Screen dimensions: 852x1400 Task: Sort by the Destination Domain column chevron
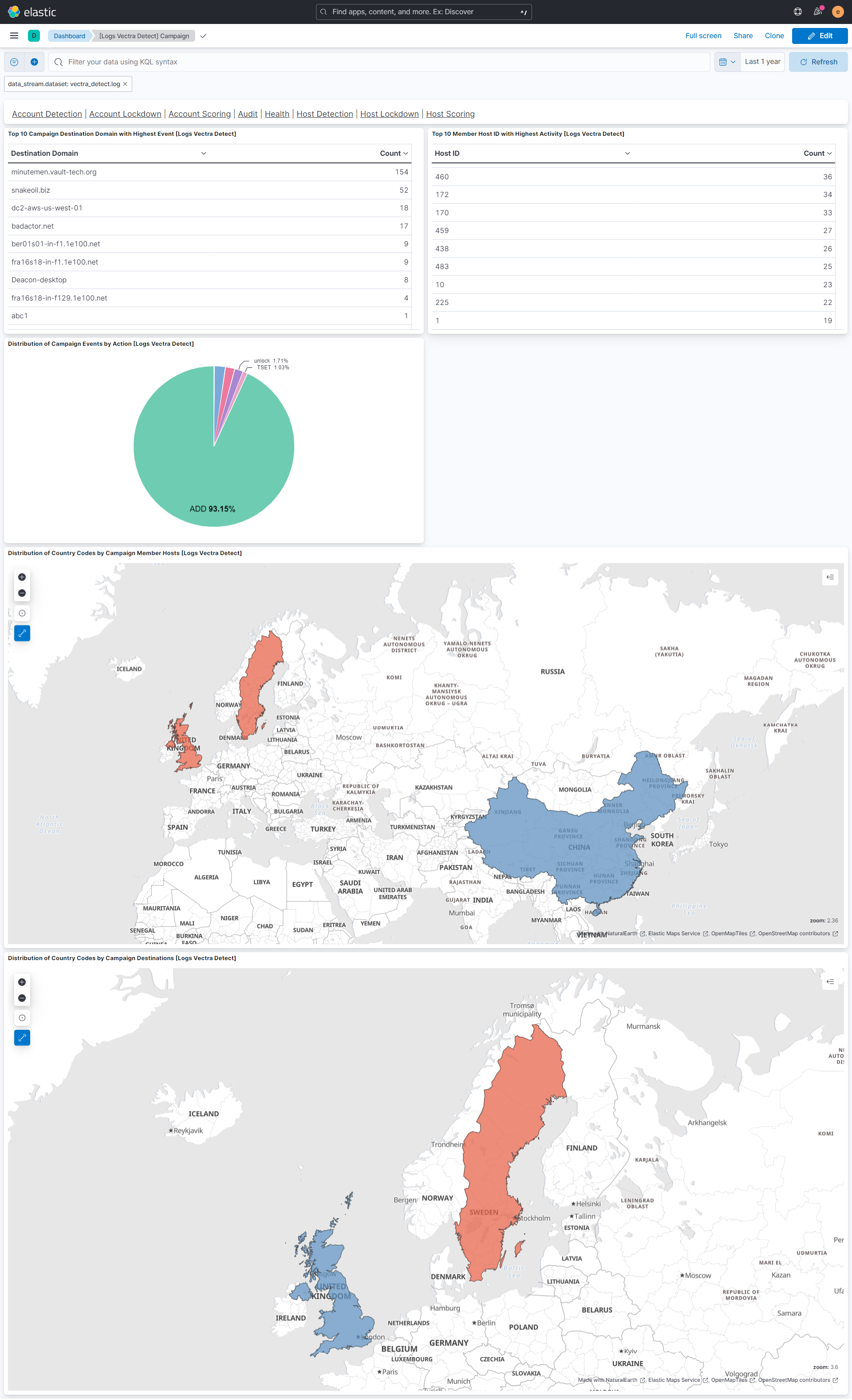point(203,154)
